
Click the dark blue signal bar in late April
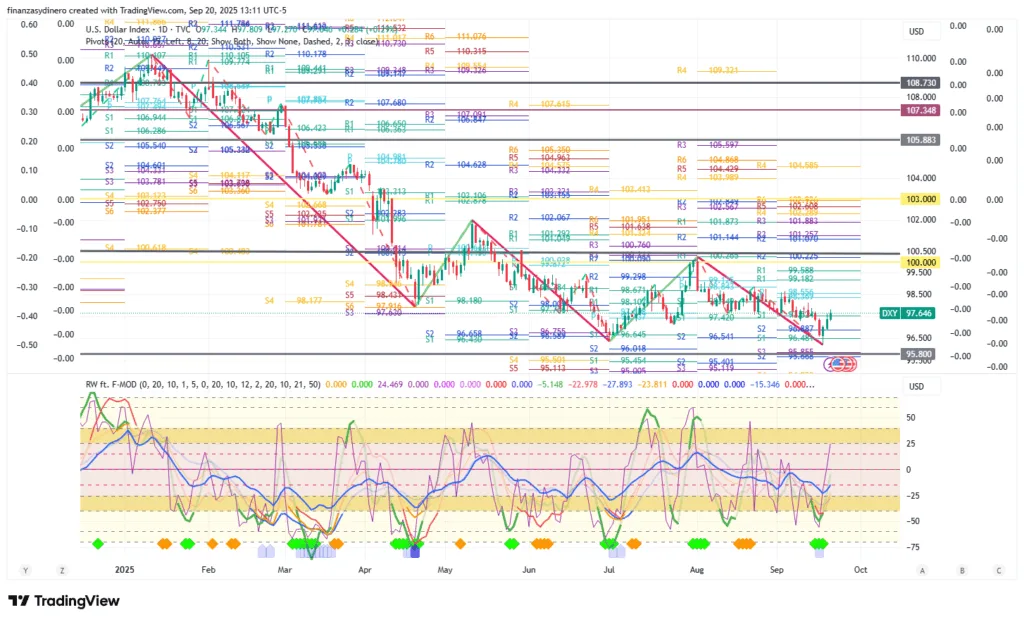[x=415, y=552]
